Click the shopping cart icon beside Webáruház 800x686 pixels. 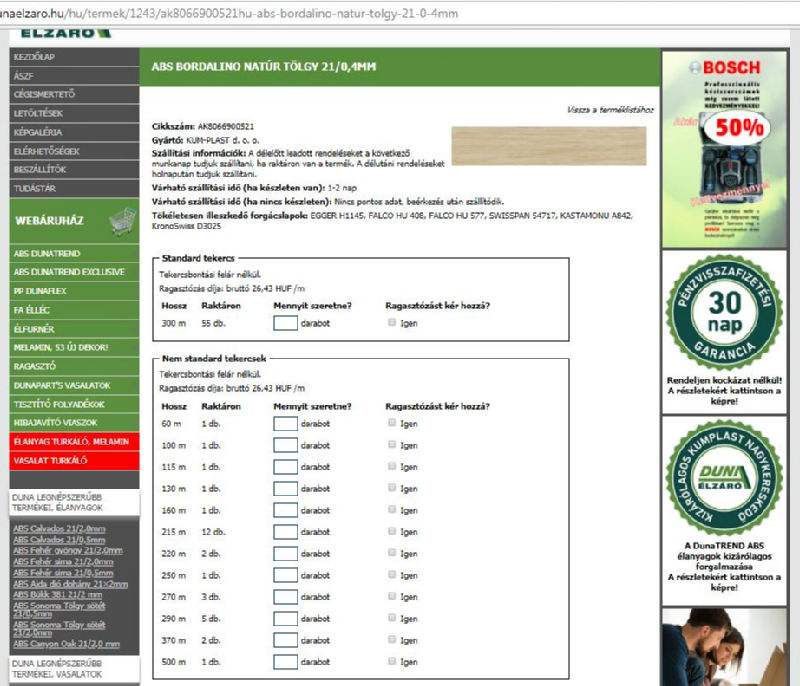[x=122, y=221]
